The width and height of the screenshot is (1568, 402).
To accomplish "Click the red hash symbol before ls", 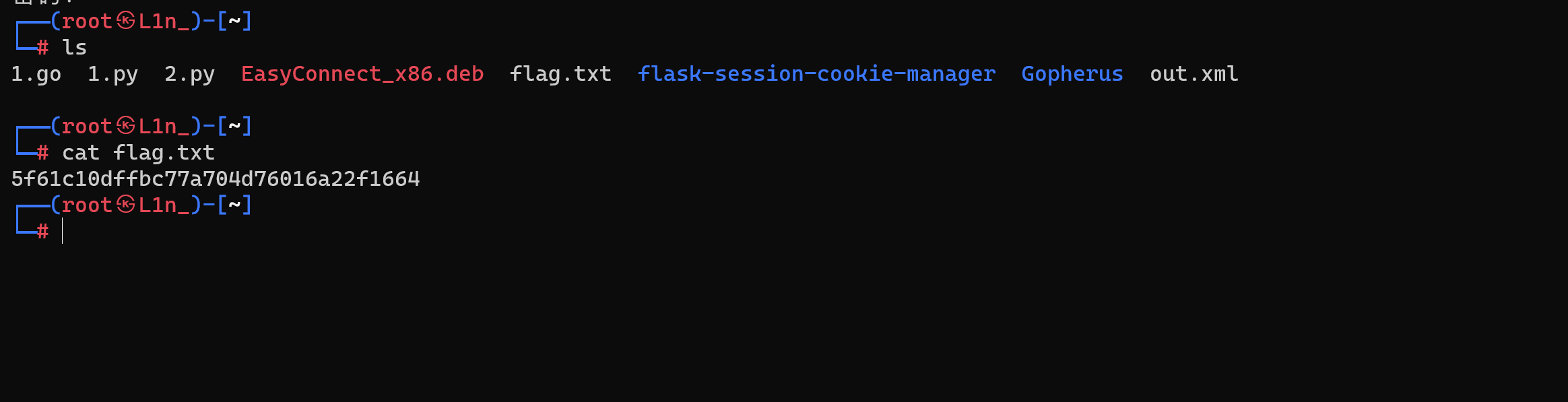I will coord(42,47).
